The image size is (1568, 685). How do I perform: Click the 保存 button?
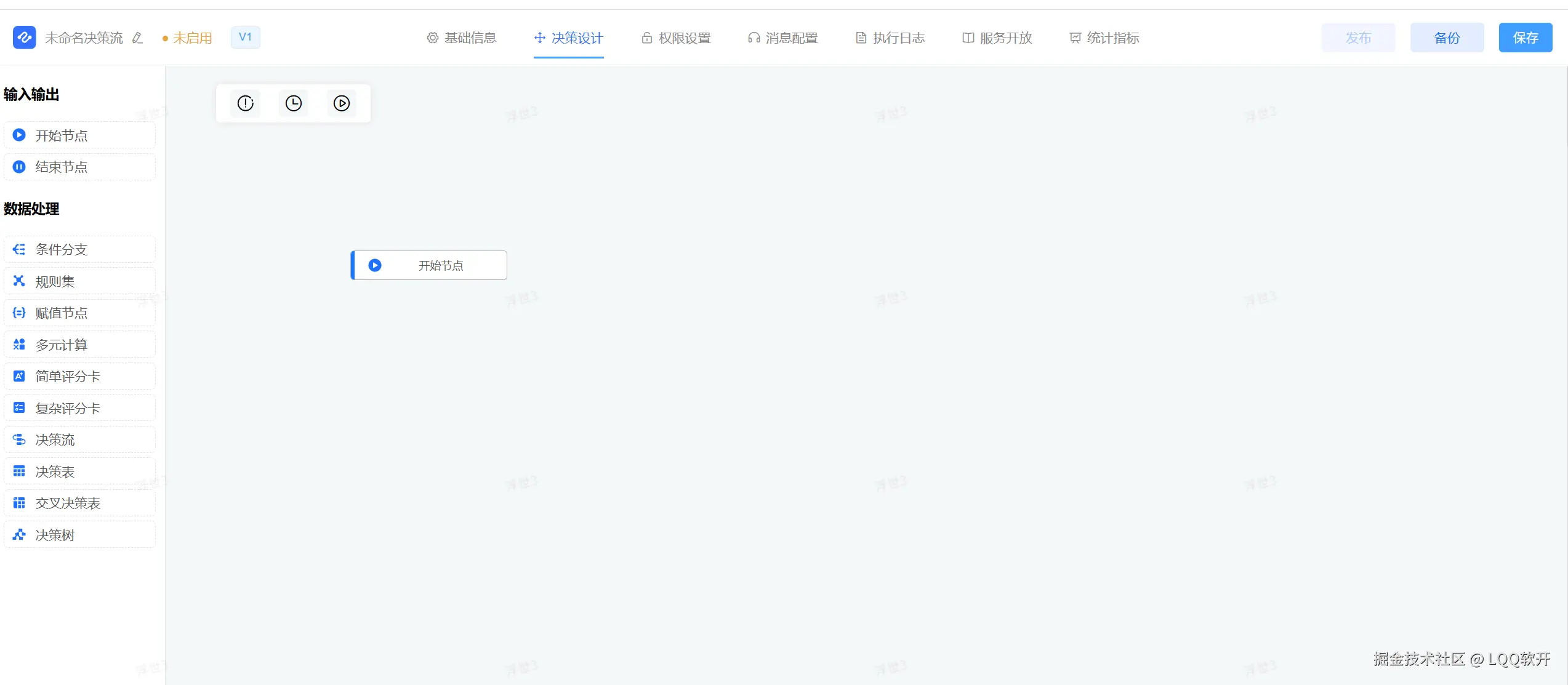point(1525,38)
